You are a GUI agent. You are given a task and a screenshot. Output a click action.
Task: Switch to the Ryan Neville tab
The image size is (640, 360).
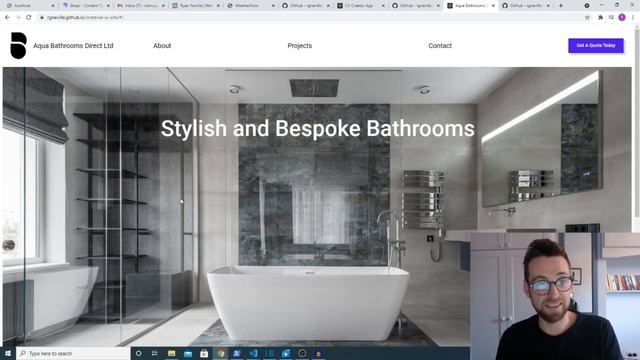tap(196, 6)
